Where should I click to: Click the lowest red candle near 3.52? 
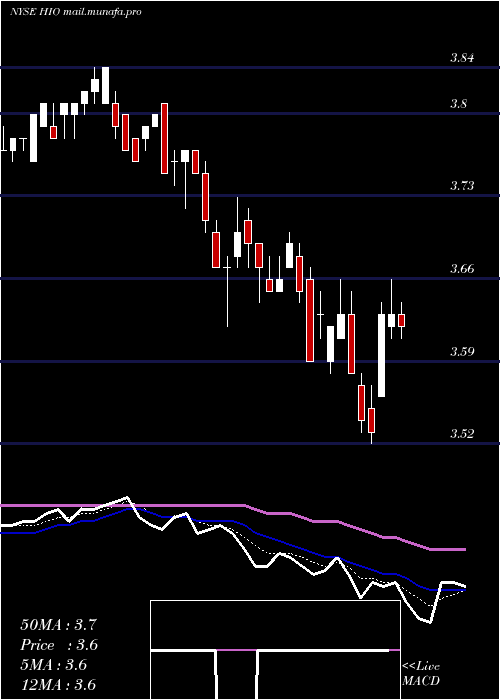click(371, 420)
